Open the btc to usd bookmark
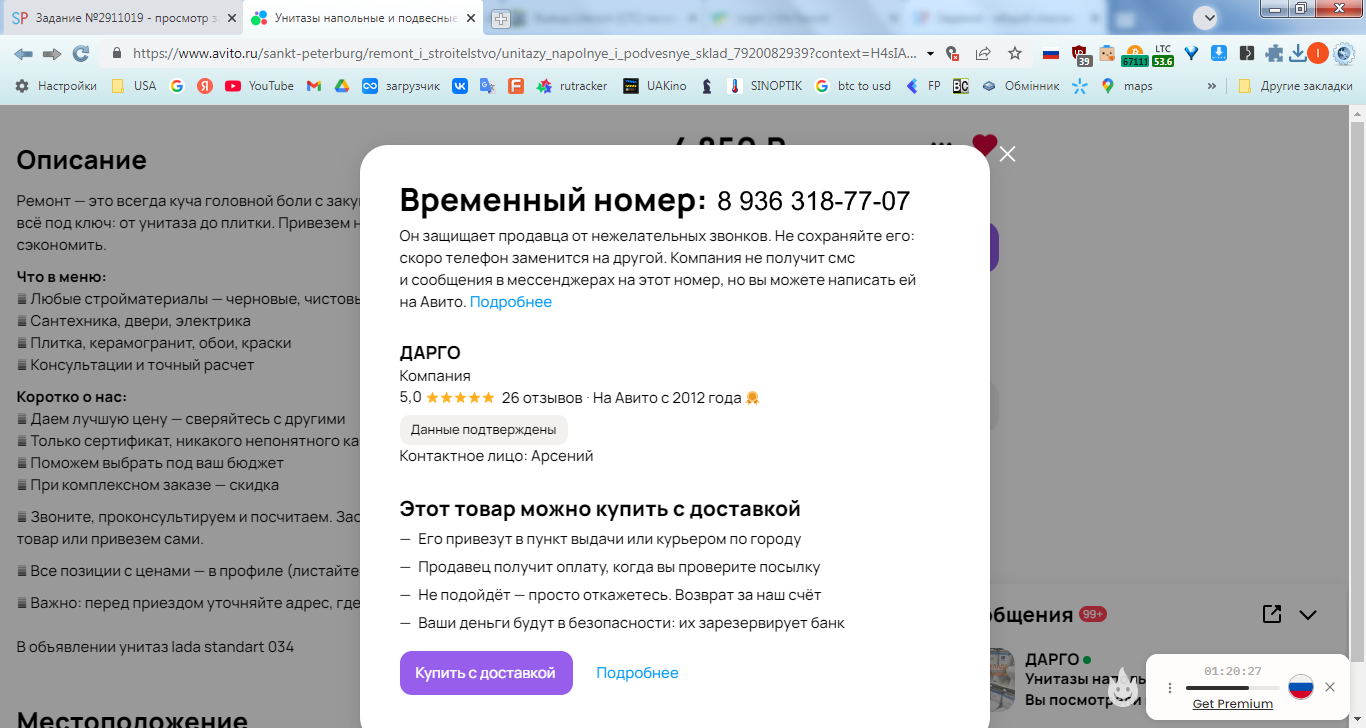The image size is (1366, 728). (853, 86)
